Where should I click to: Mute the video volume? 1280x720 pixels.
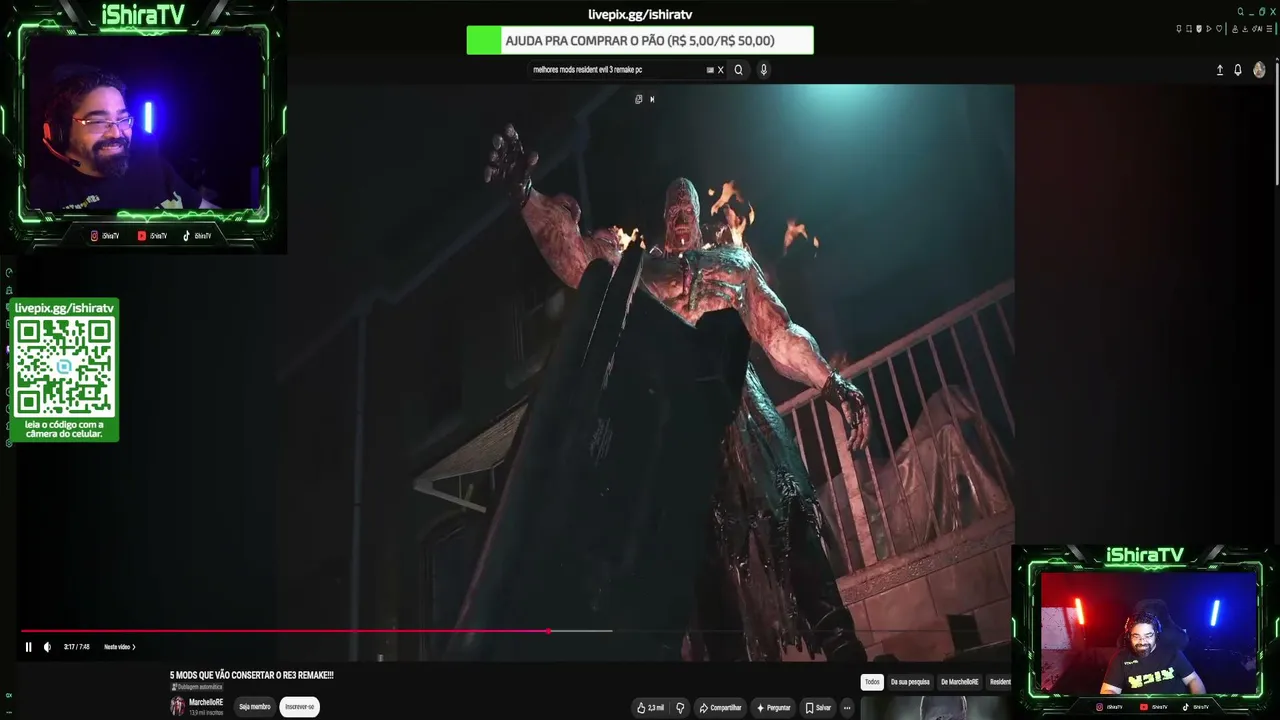tap(47, 647)
